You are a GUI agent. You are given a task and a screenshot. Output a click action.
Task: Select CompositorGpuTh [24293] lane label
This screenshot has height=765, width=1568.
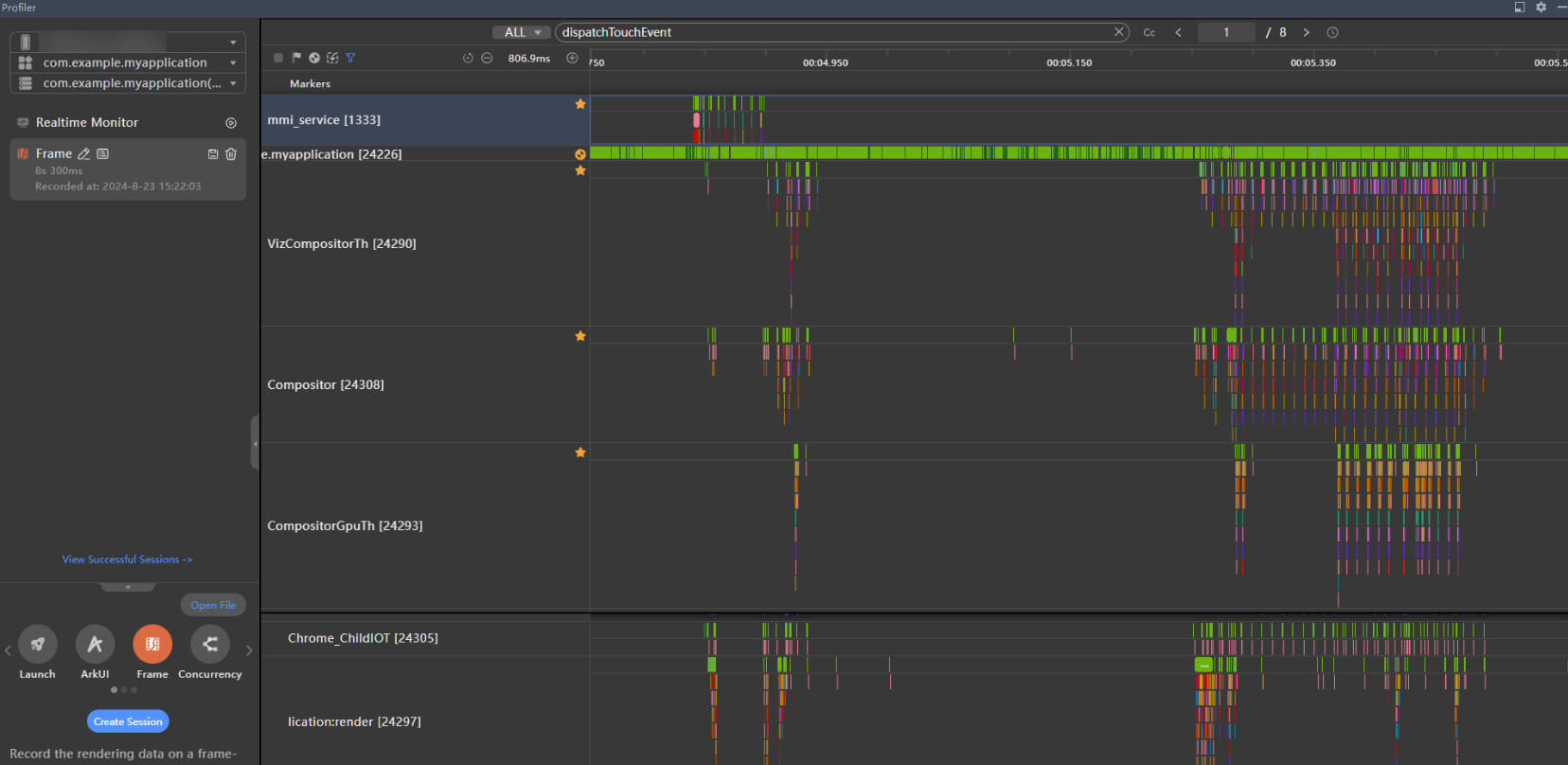345,525
